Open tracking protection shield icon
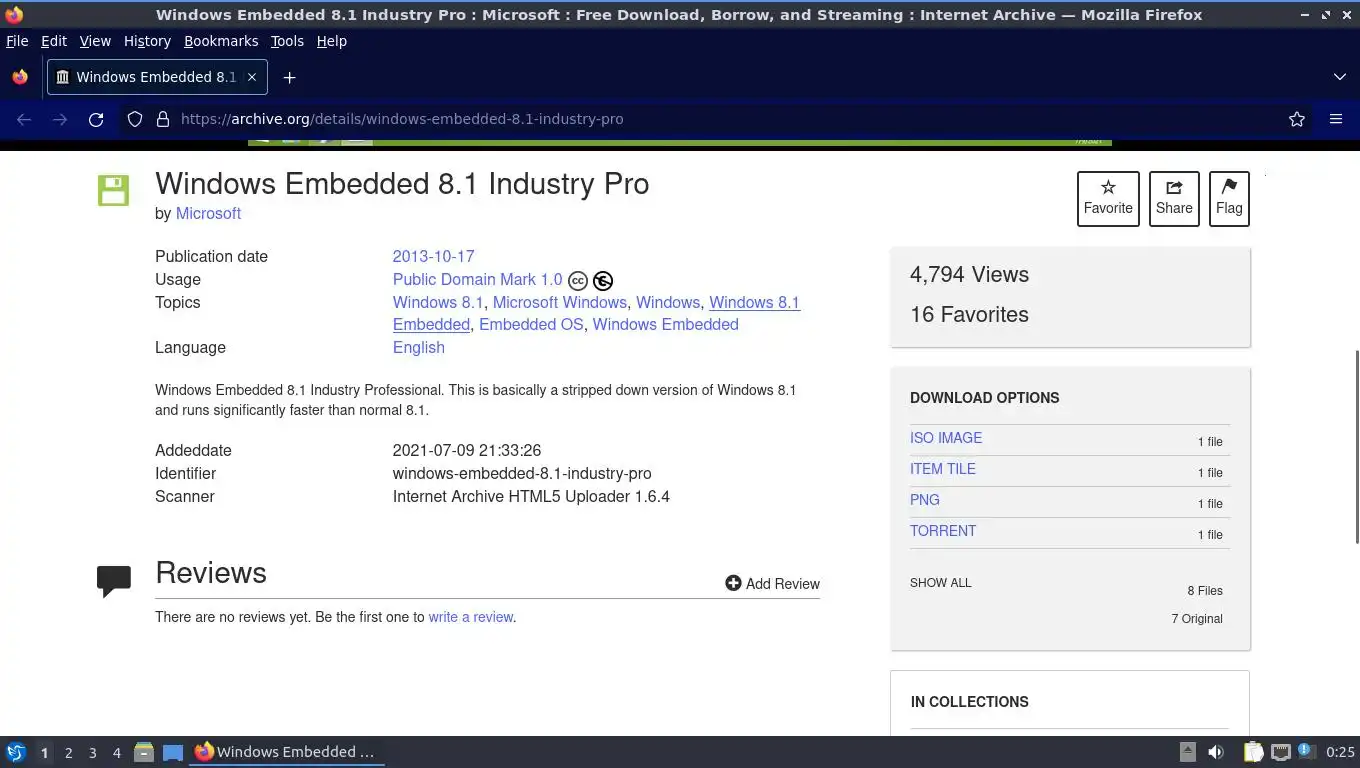 (135, 119)
